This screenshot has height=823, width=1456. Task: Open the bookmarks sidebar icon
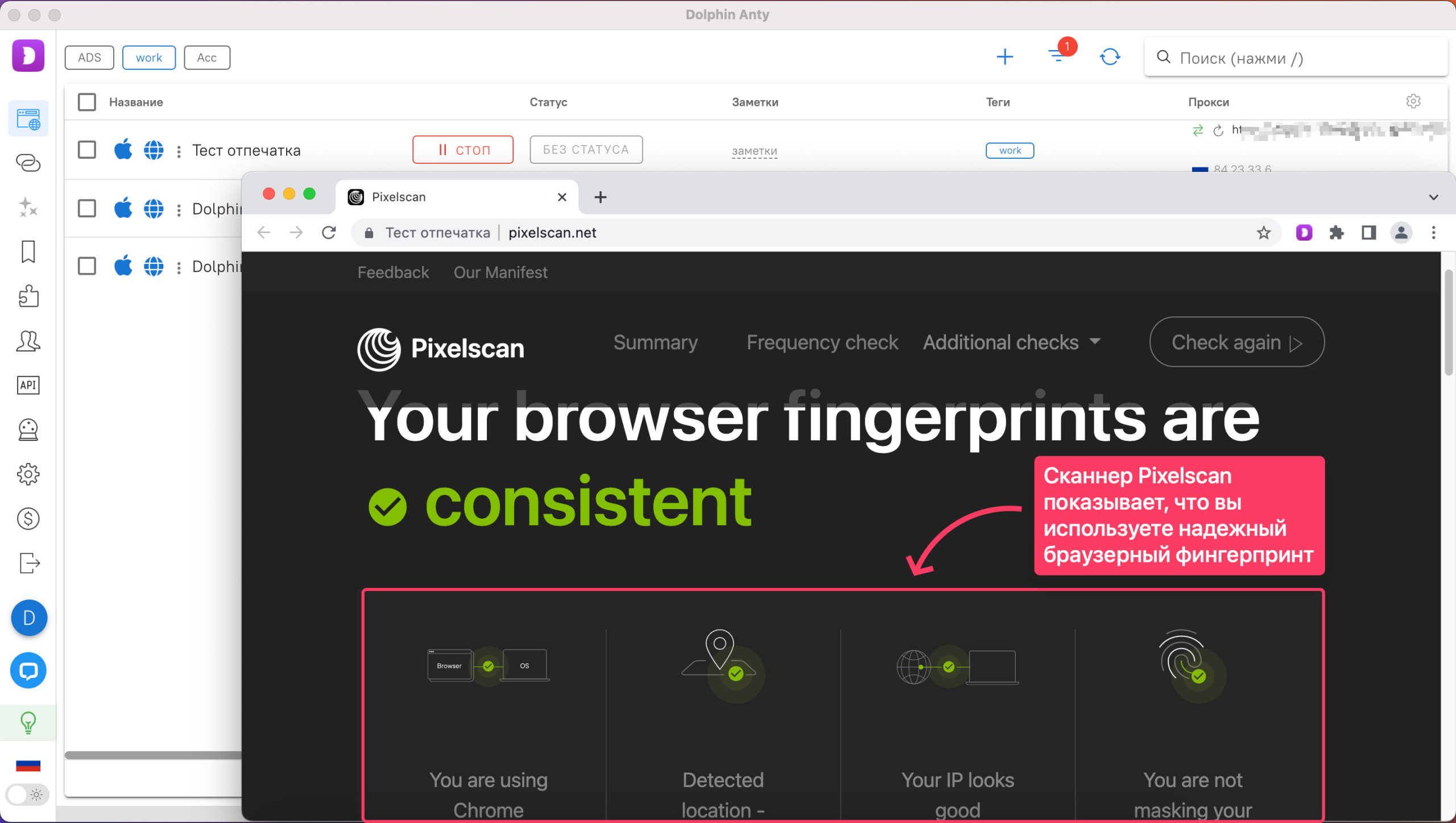pyautogui.click(x=28, y=252)
